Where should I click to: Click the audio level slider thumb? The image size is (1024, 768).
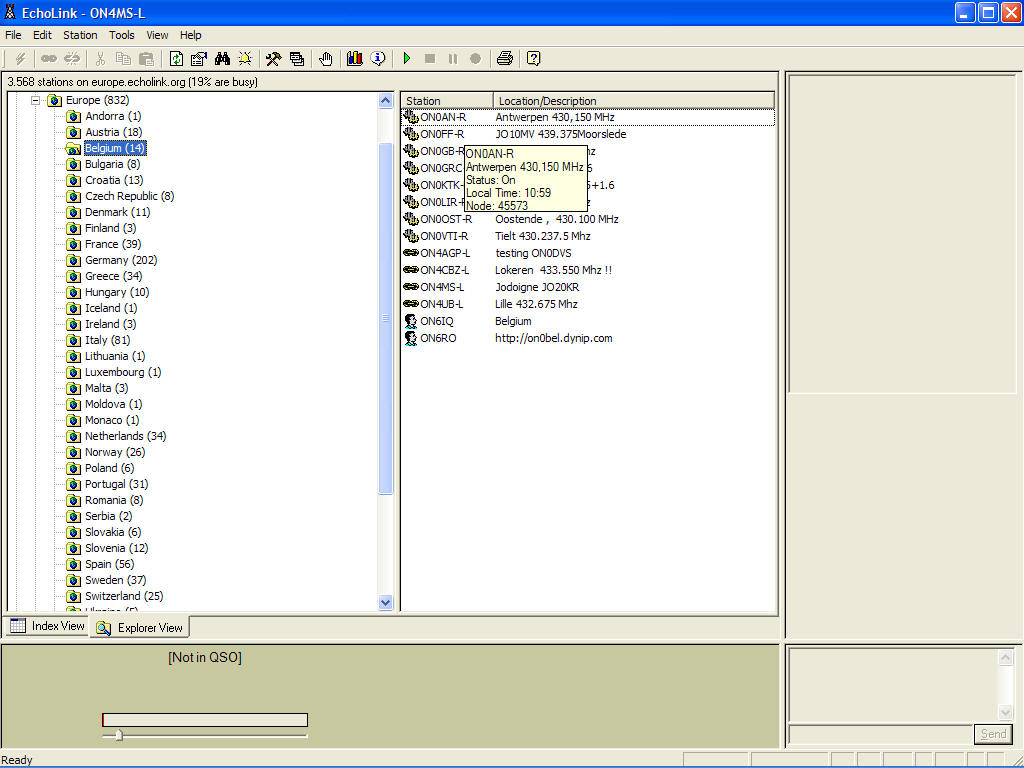(119, 736)
